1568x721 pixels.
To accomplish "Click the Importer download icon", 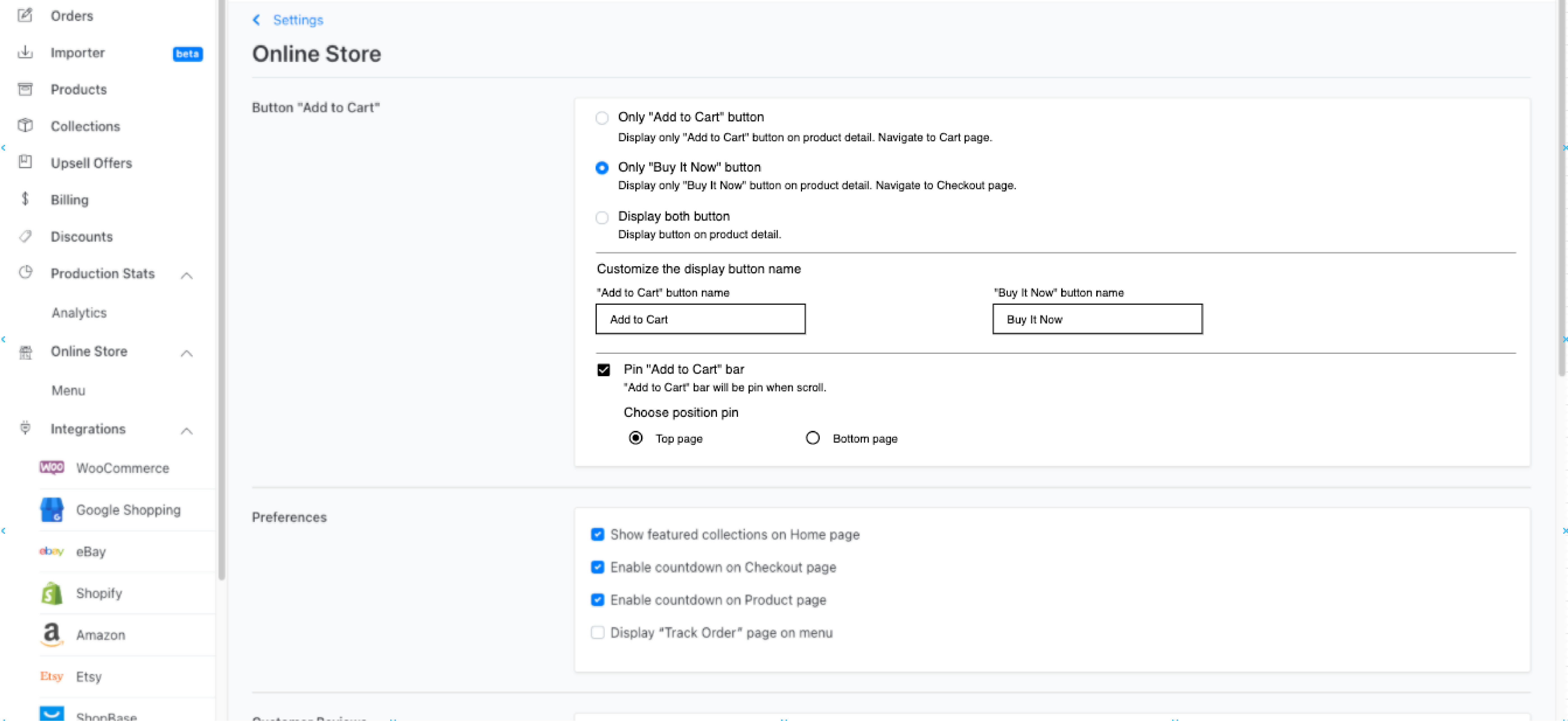I will click(25, 52).
